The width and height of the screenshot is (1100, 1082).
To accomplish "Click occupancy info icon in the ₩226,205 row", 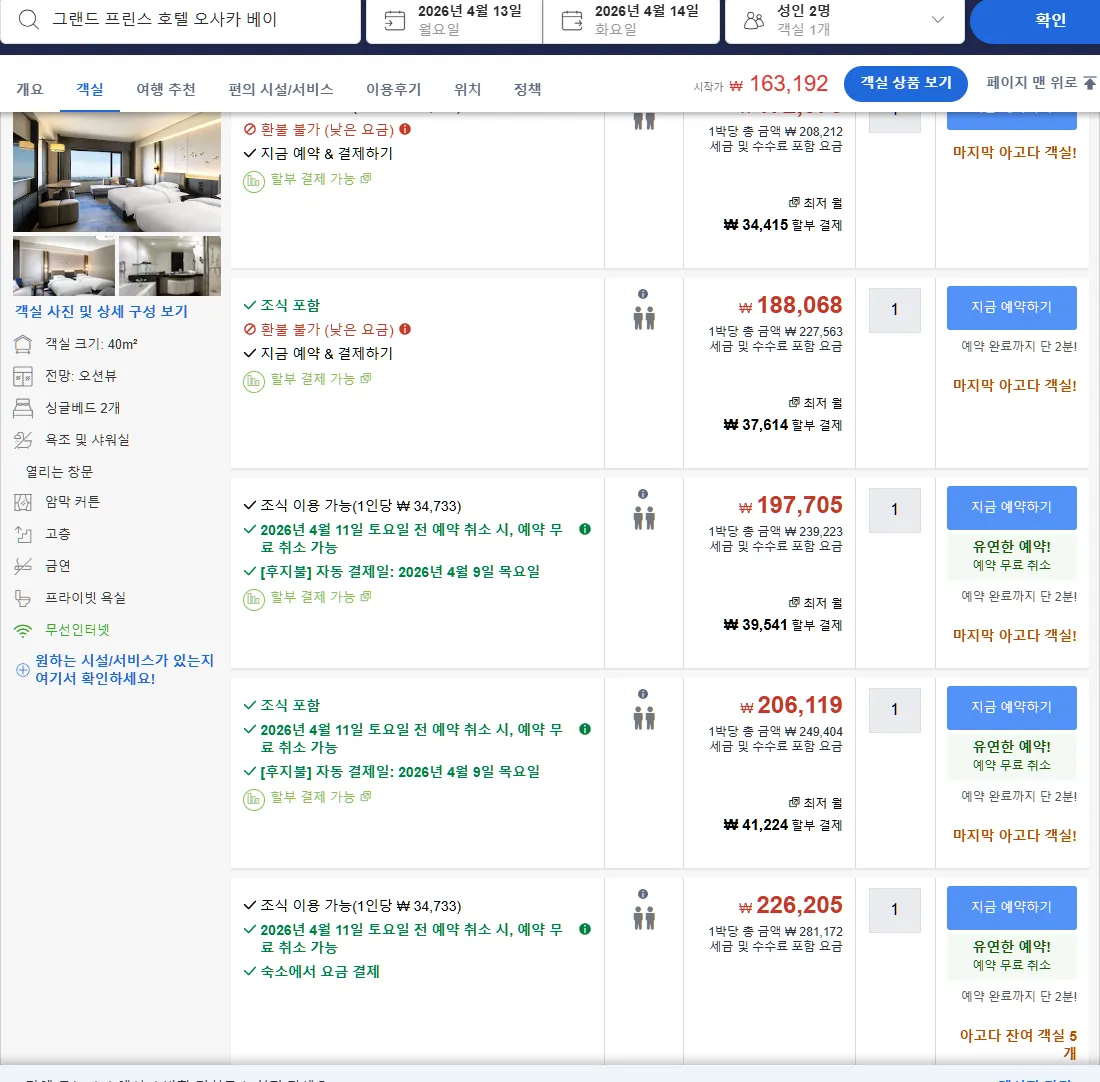I will [x=643, y=894].
